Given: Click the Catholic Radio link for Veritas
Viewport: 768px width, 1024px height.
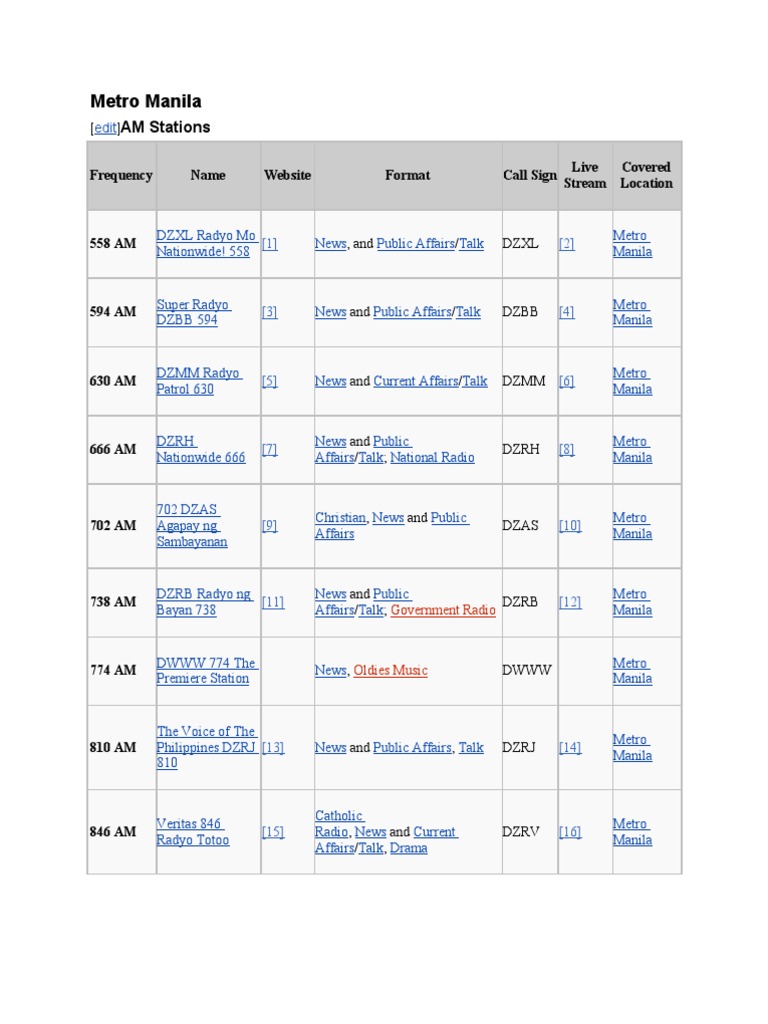Looking at the screenshot, I should [339, 824].
